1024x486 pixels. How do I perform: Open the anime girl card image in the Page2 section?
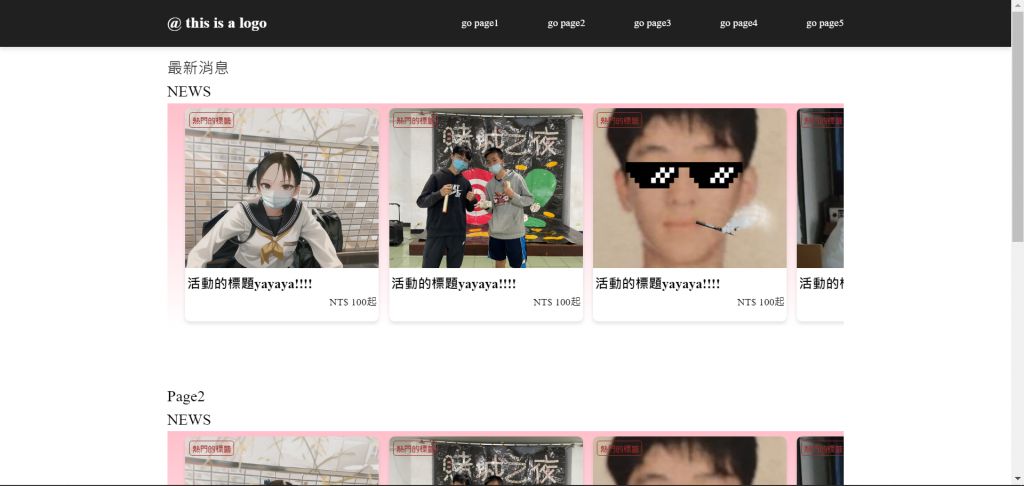(281, 461)
